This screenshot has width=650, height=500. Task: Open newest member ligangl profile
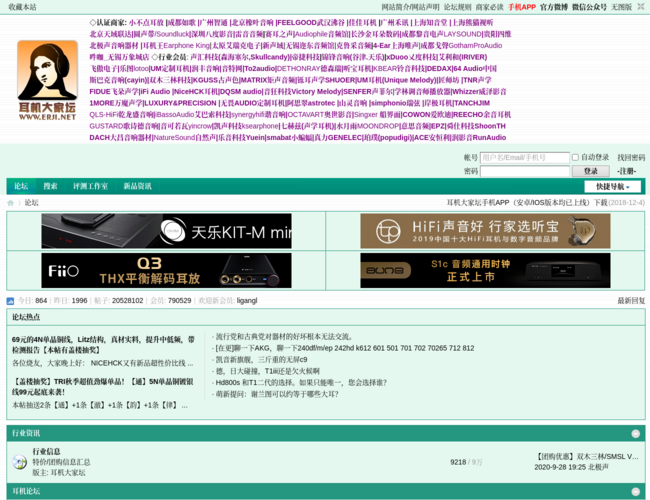click(247, 301)
